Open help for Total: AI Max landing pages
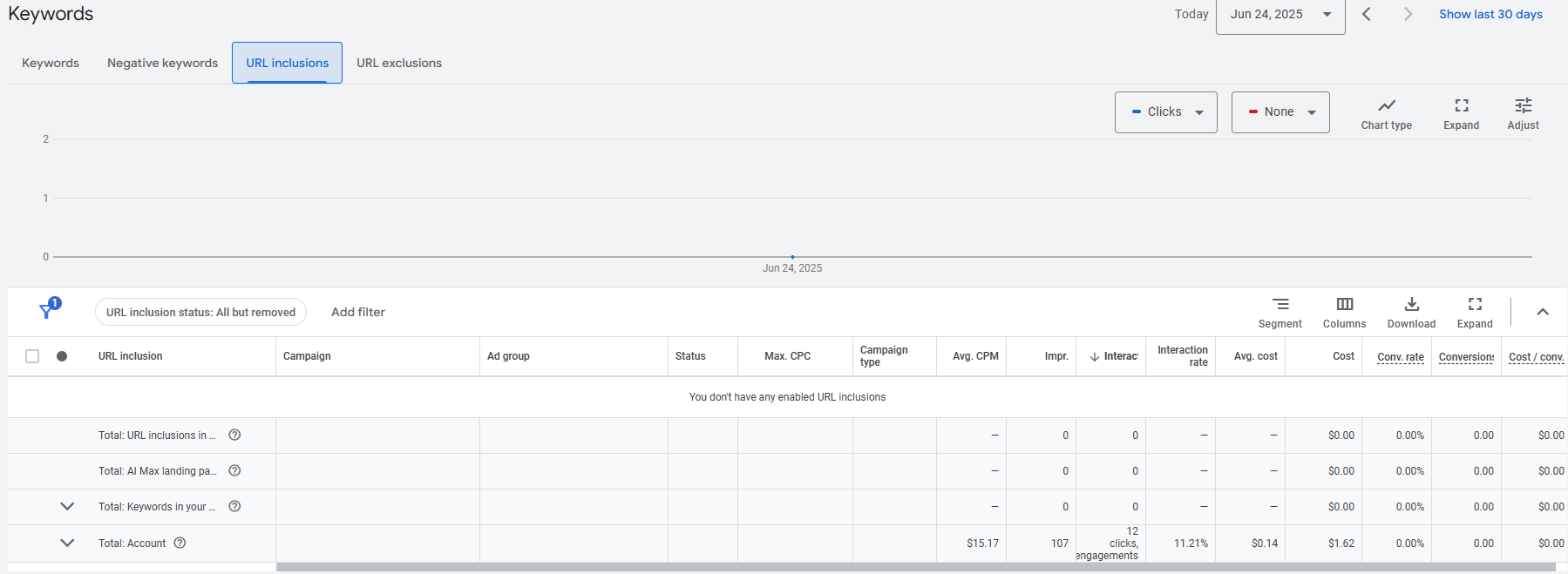This screenshot has height=574, width=1568. [x=234, y=470]
